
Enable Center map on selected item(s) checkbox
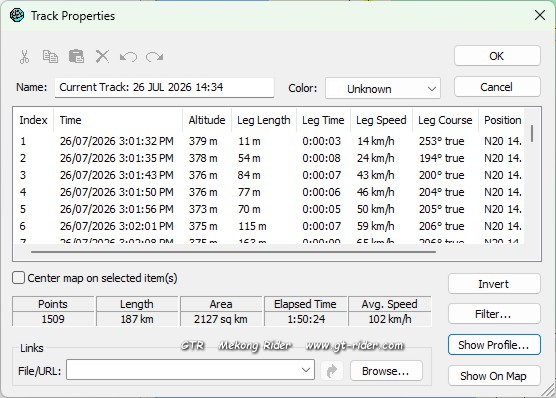coord(18,278)
